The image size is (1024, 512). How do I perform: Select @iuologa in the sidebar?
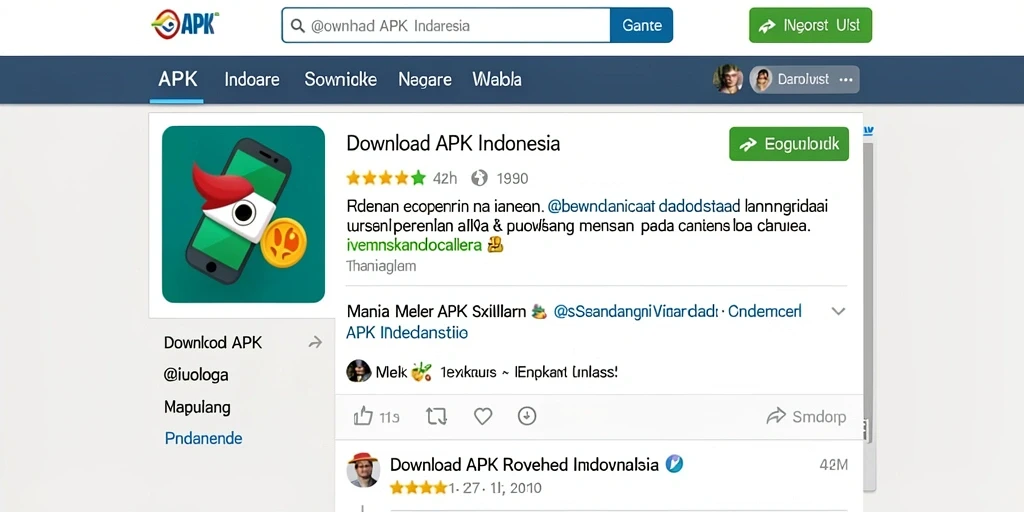pos(196,375)
